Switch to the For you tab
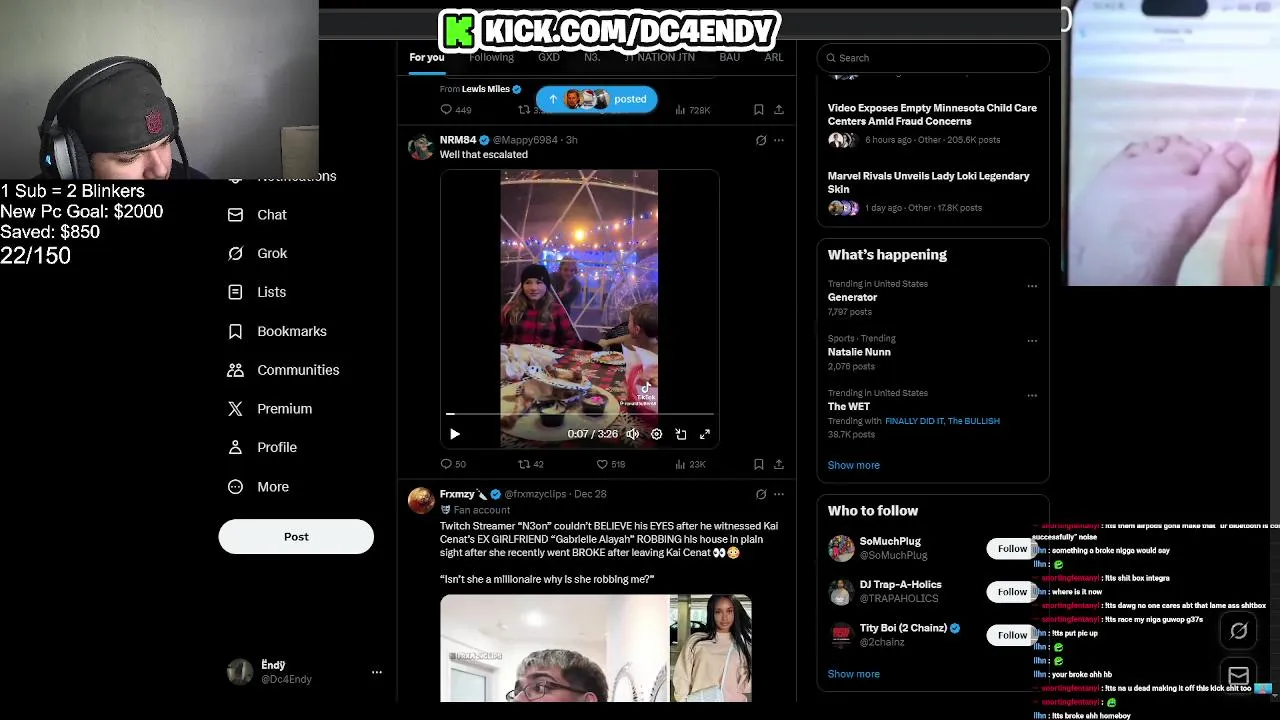The height and width of the screenshot is (720, 1280). click(x=426, y=57)
